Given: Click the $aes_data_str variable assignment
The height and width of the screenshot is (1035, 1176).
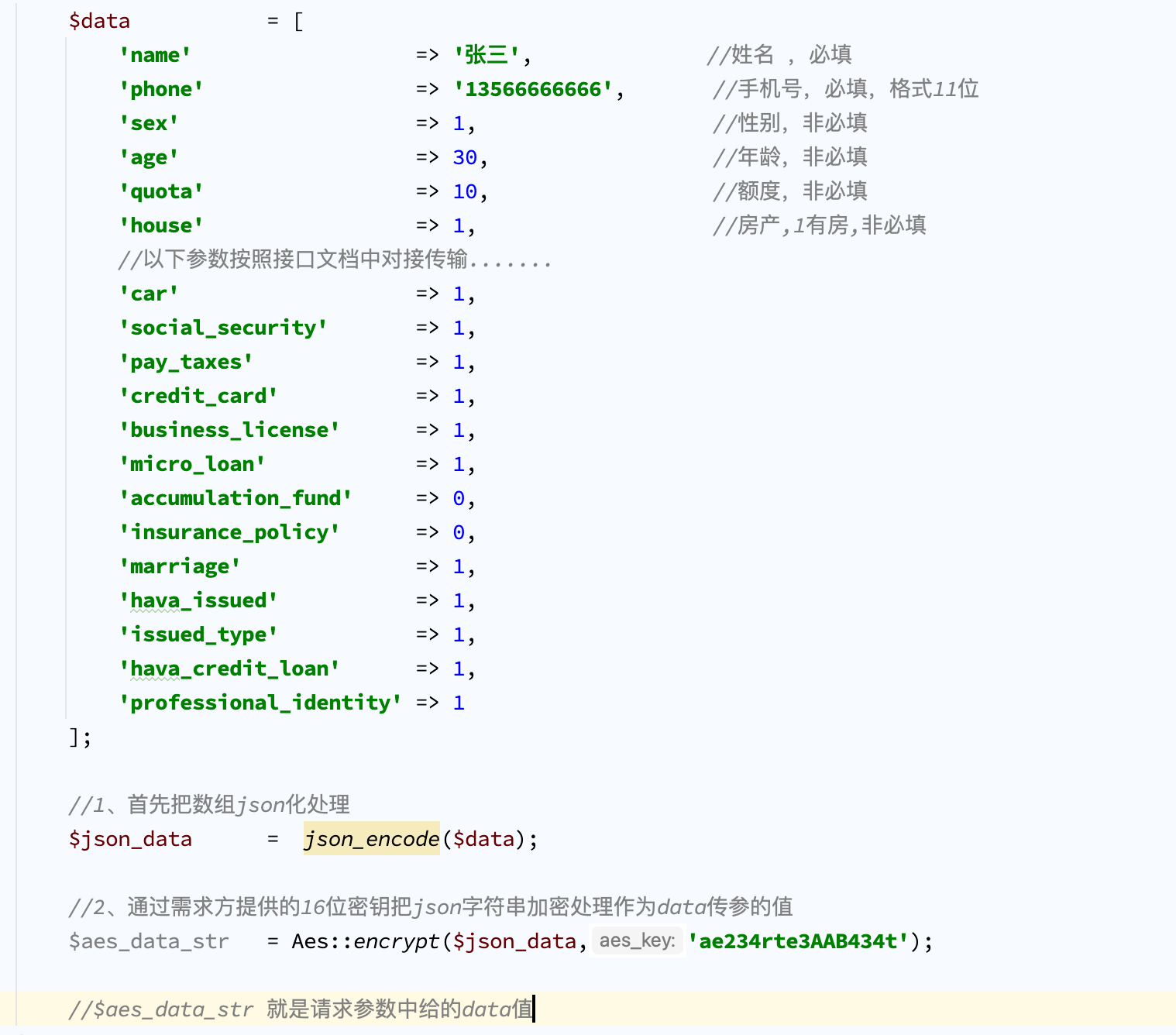Looking at the screenshot, I should coord(149,941).
